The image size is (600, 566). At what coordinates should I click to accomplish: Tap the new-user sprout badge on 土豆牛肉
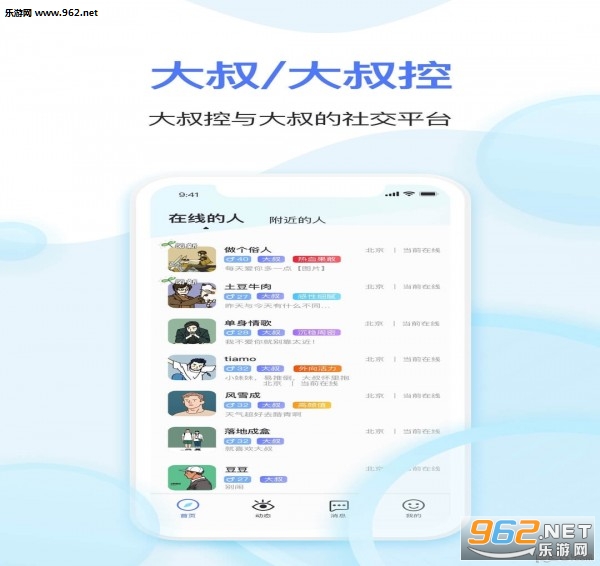pos(179,281)
